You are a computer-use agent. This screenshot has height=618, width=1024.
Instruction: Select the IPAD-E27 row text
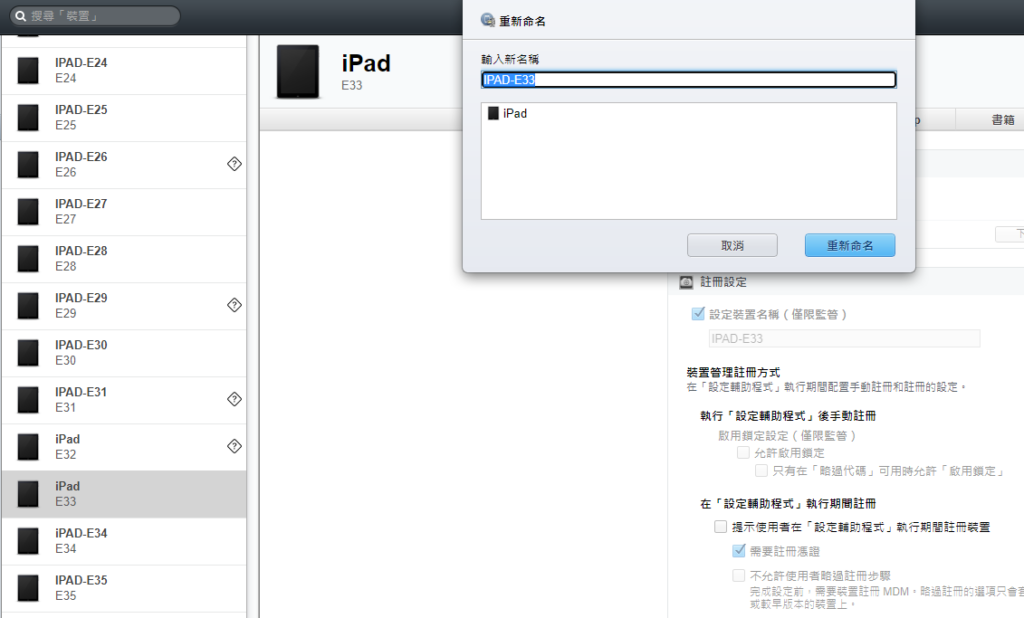coord(81,204)
